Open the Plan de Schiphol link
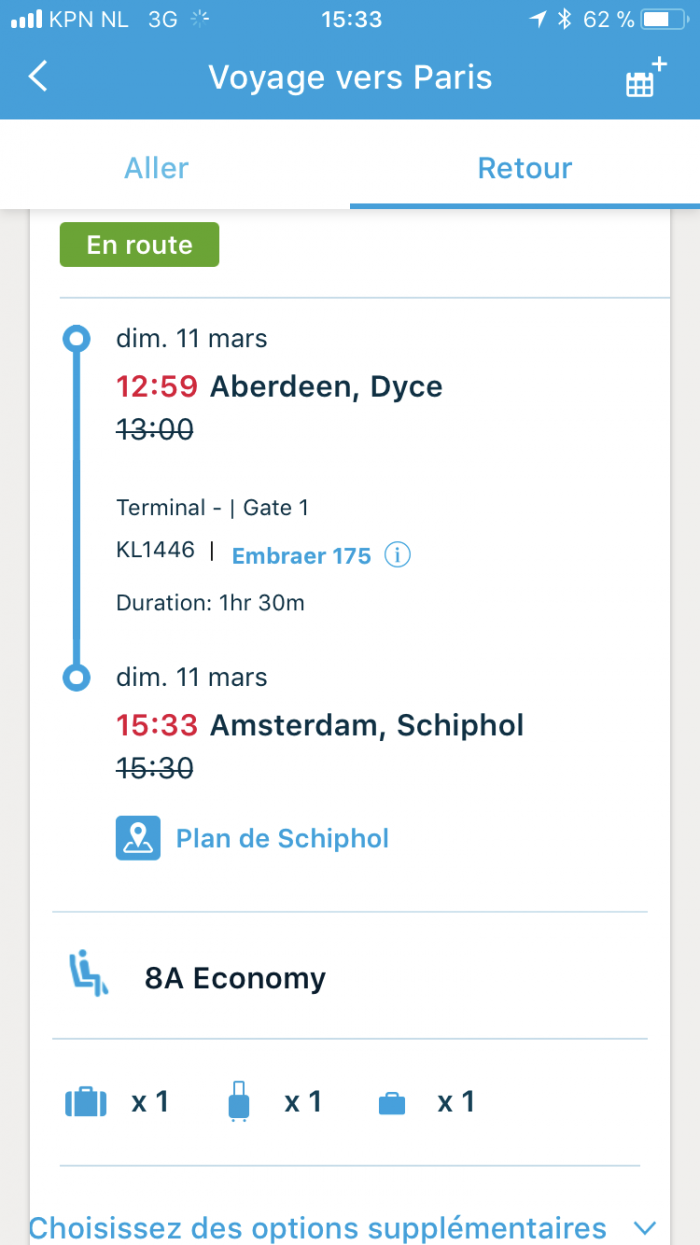Screen dimensions: 700x1245 [282, 838]
